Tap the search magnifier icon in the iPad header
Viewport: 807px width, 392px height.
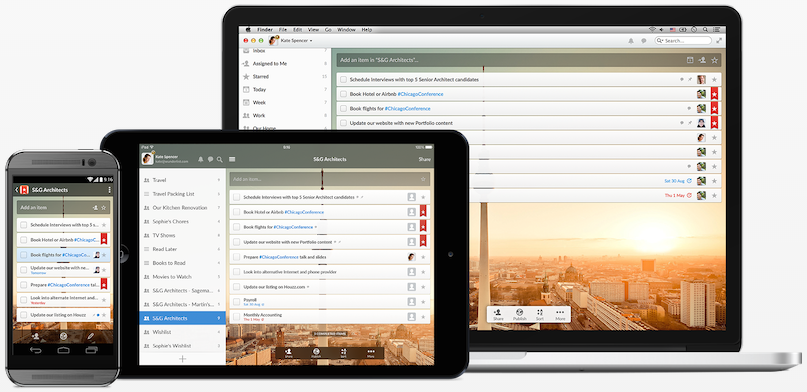pos(220,159)
